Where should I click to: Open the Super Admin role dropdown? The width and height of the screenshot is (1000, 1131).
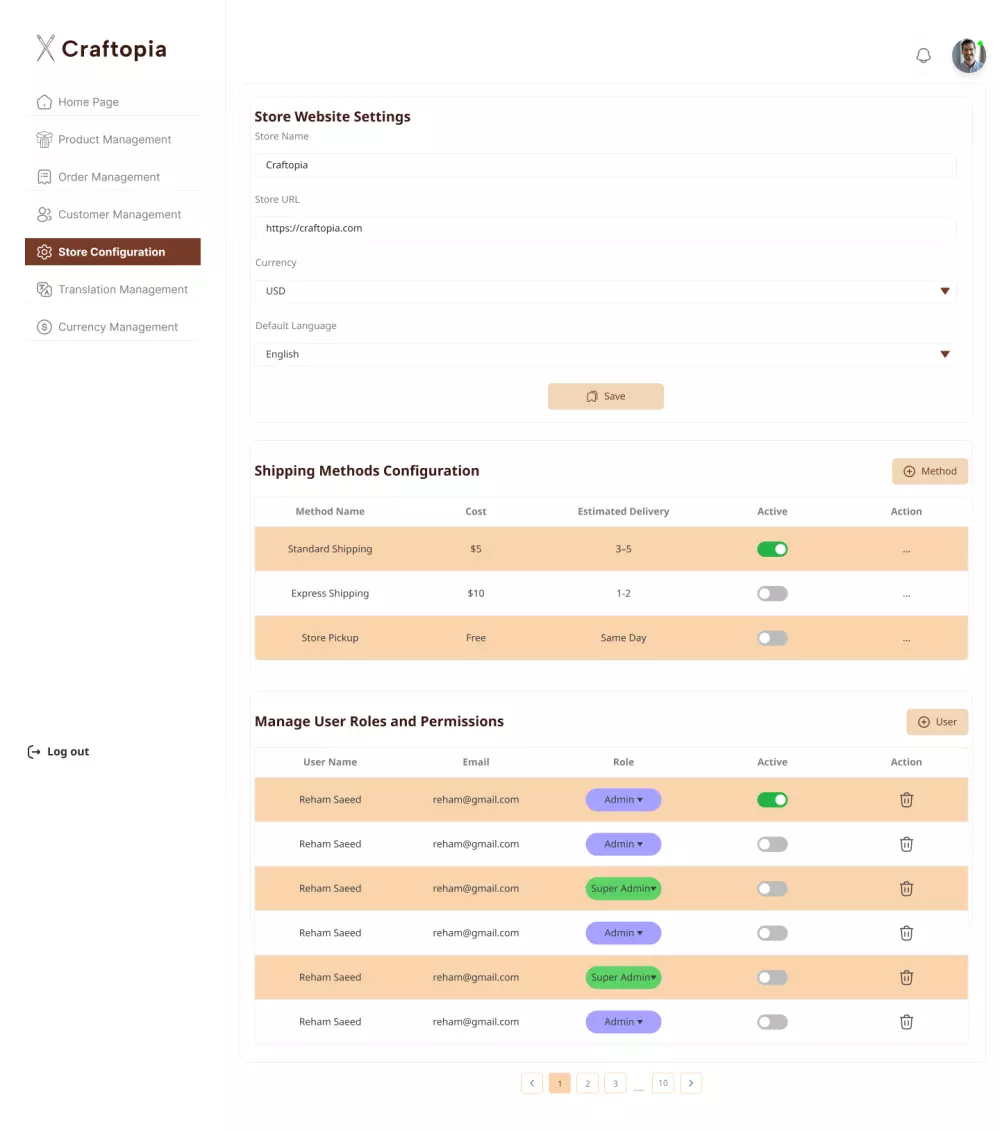(x=623, y=888)
